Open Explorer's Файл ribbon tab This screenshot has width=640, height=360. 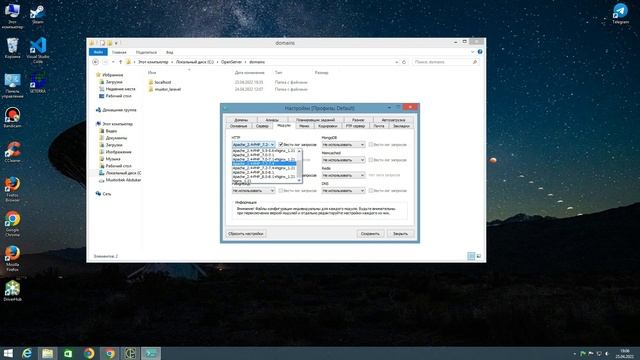point(98,52)
